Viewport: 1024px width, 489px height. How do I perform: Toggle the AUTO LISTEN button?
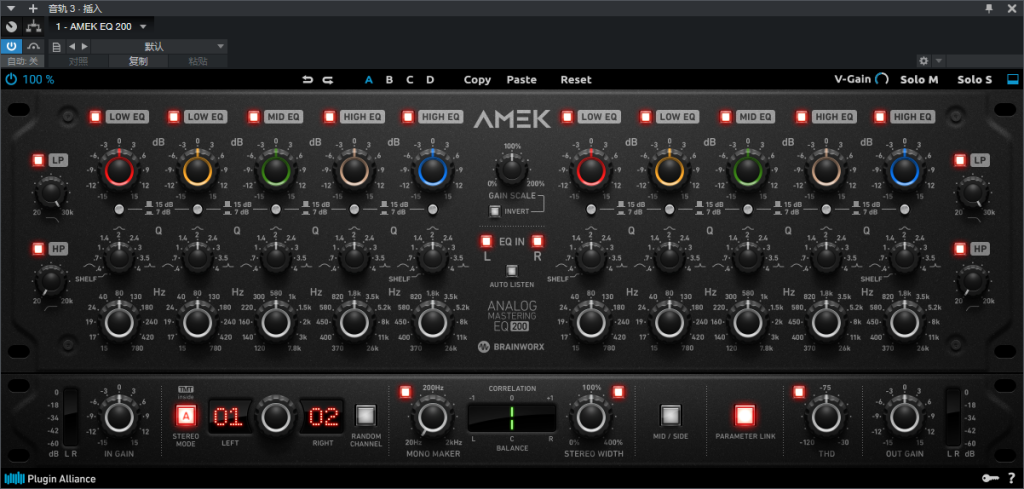coord(511,270)
